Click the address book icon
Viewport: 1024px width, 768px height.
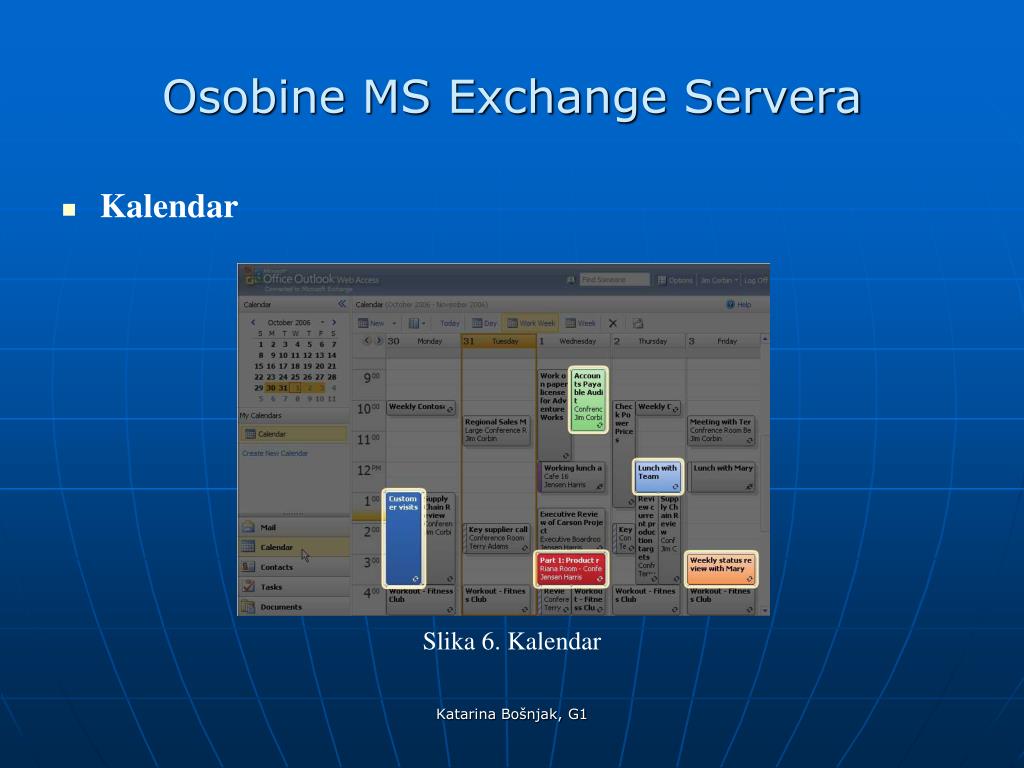coord(570,280)
